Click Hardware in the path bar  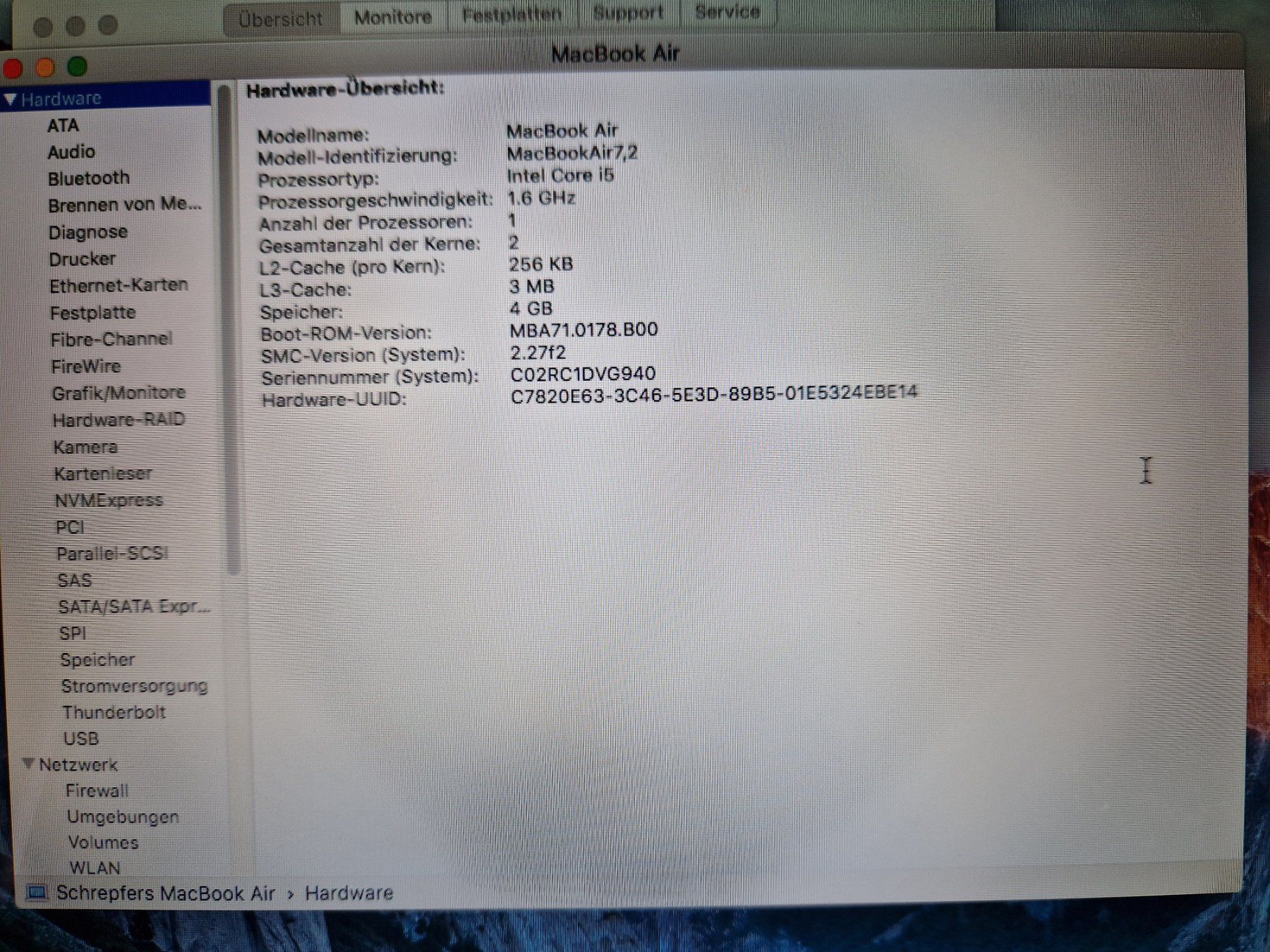[349, 893]
